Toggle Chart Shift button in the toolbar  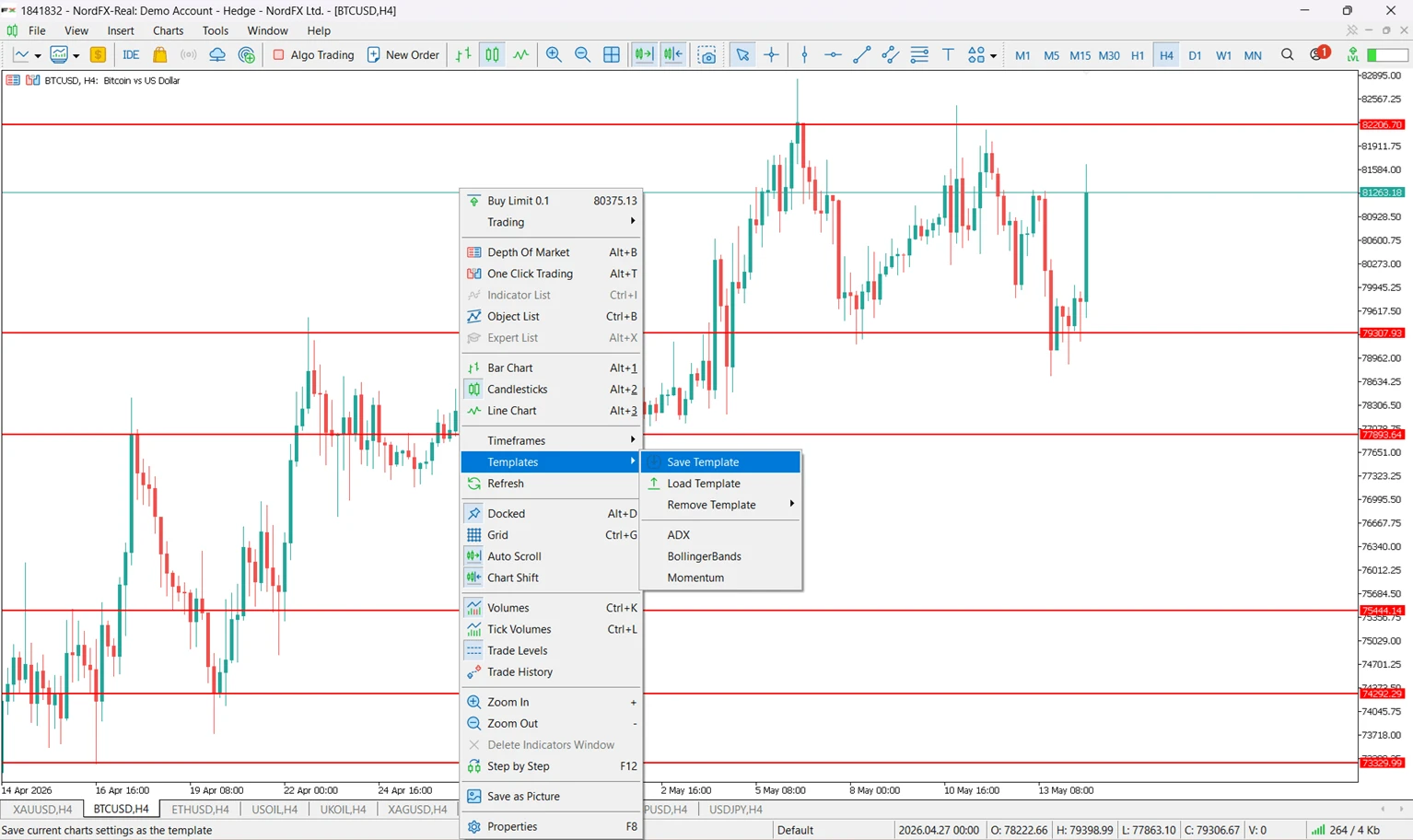pyautogui.click(x=673, y=55)
